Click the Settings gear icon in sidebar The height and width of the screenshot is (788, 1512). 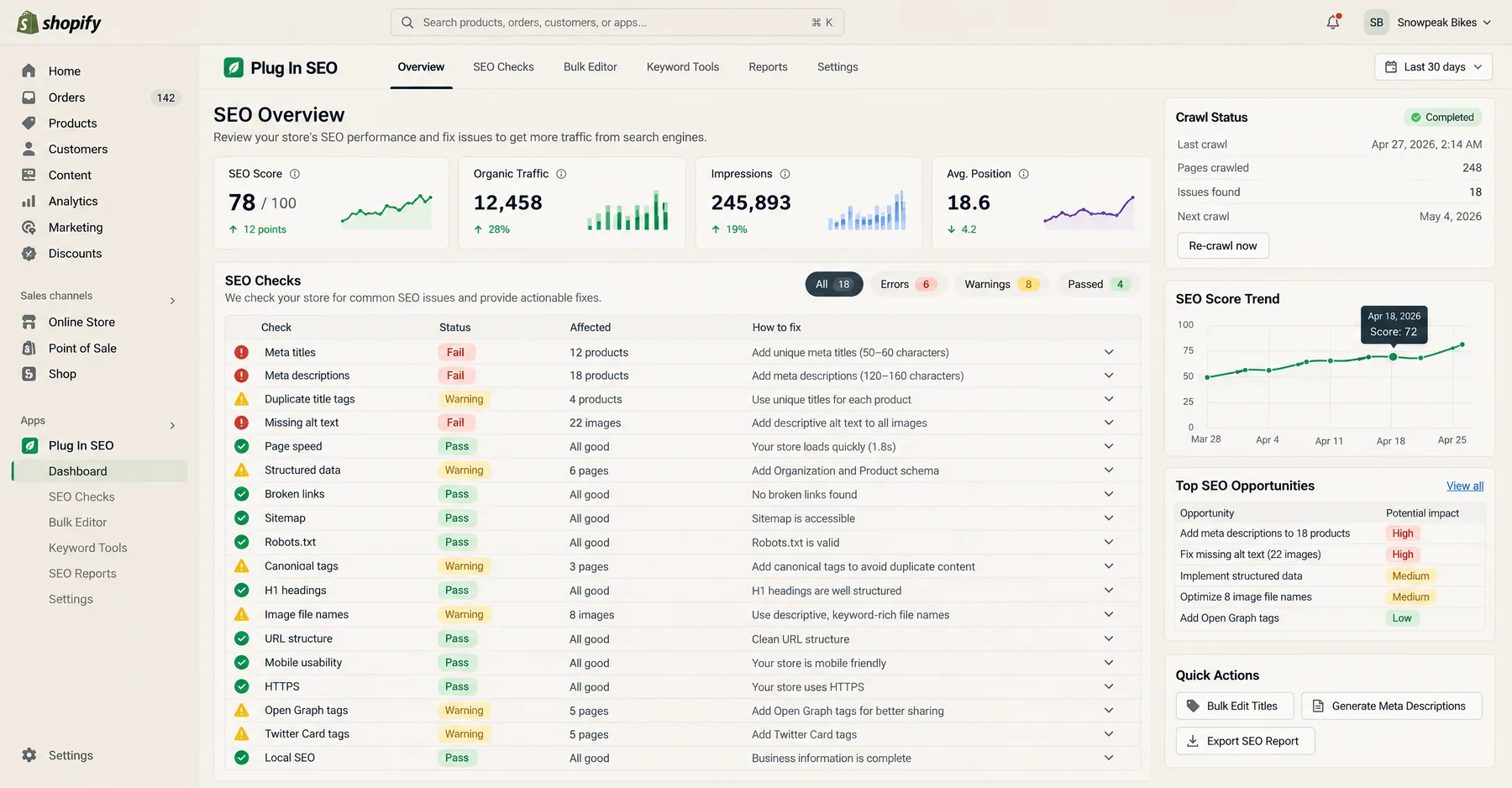29,755
